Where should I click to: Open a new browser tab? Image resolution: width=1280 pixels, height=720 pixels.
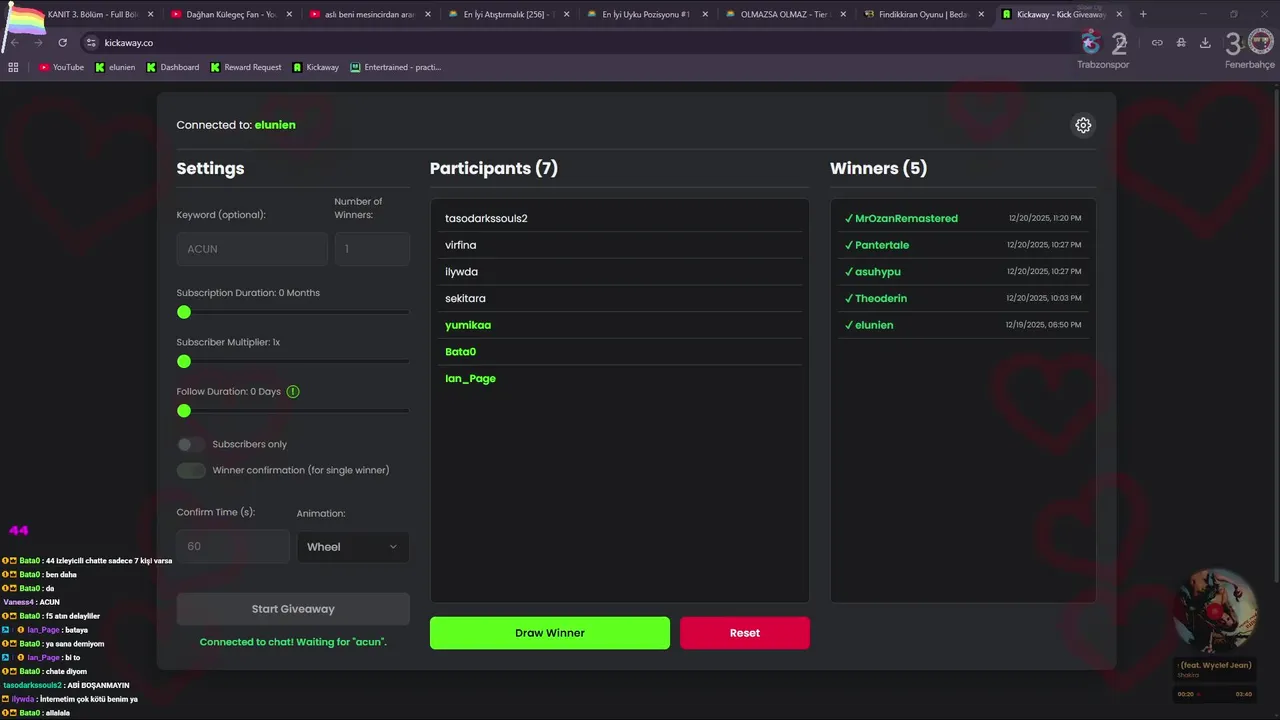pos(1143,14)
